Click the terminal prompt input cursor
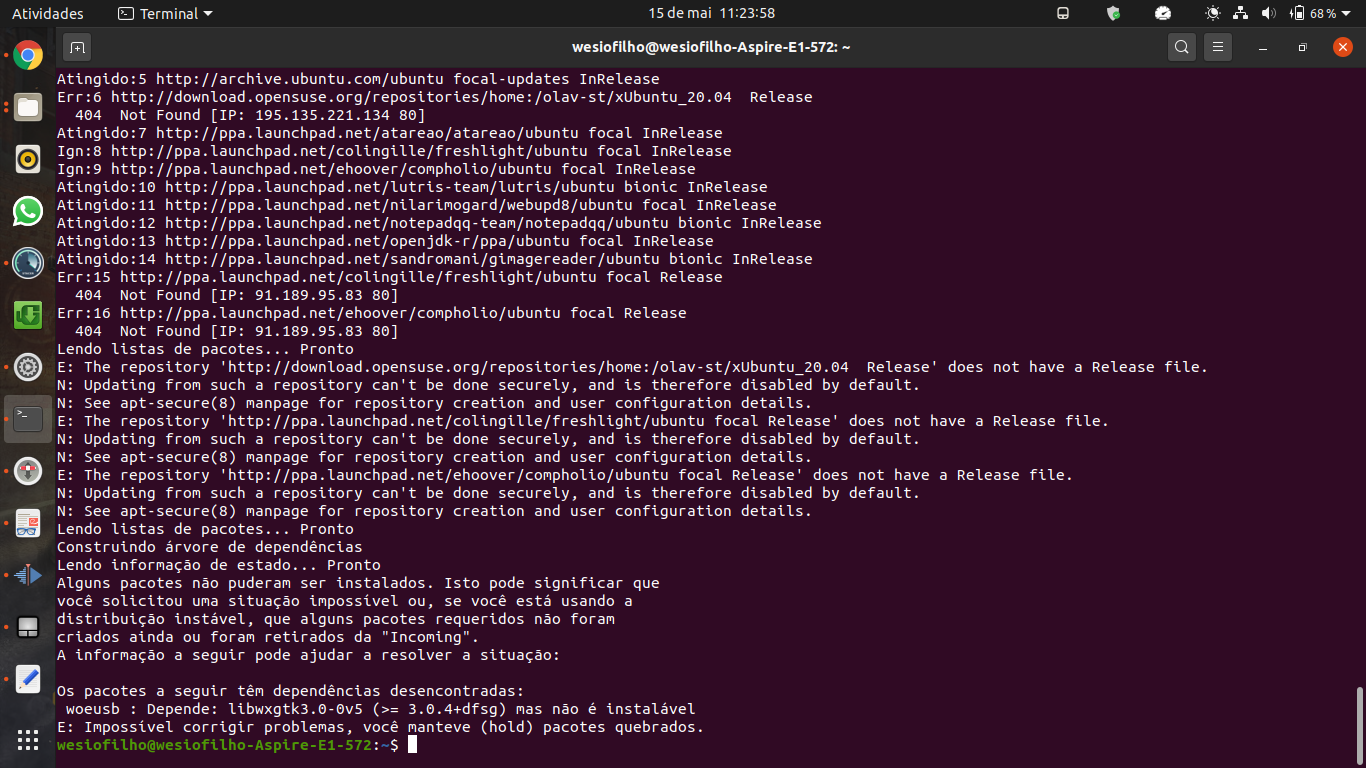The width and height of the screenshot is (1366, 768). point(412,745)
